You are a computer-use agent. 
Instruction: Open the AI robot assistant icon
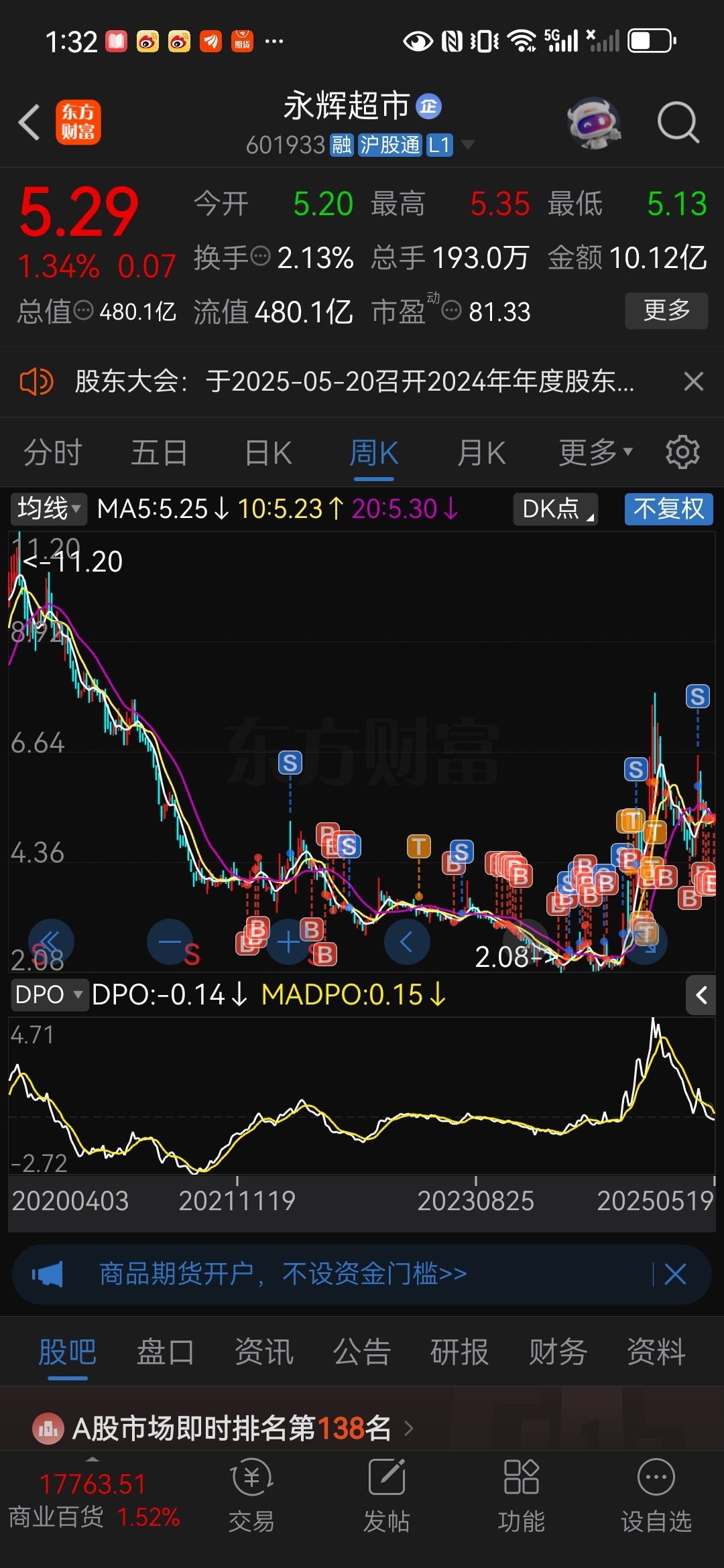593,123
